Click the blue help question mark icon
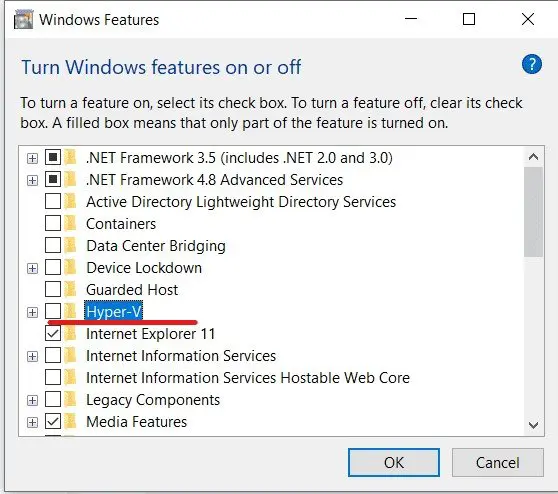The height and width of the screenshot is (494, 558). (x=532, y=64)
